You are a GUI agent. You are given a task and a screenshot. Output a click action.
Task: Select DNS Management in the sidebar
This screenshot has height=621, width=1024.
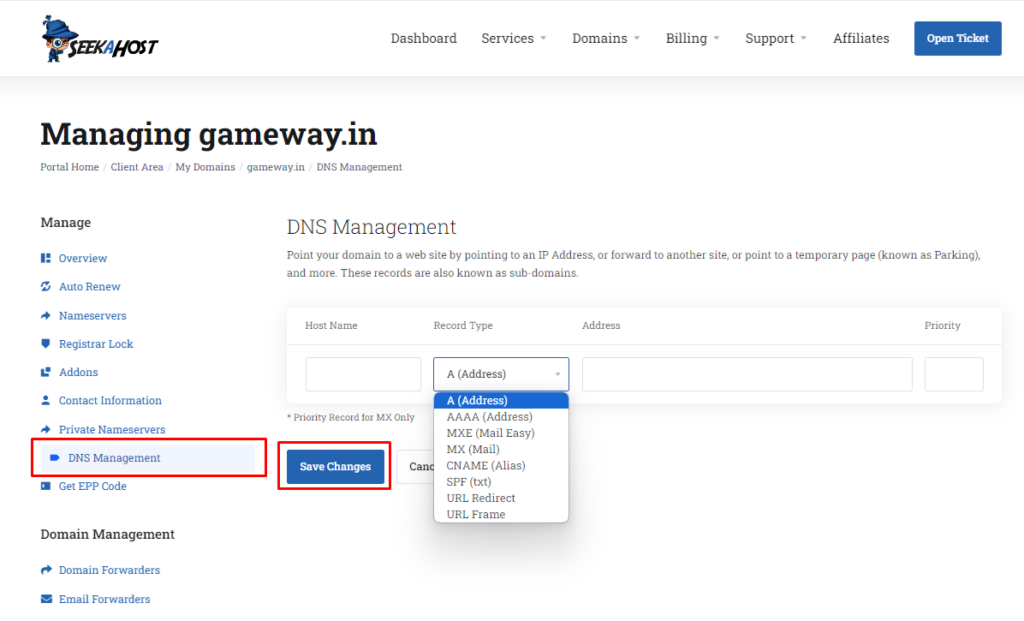tap(148, 458)
